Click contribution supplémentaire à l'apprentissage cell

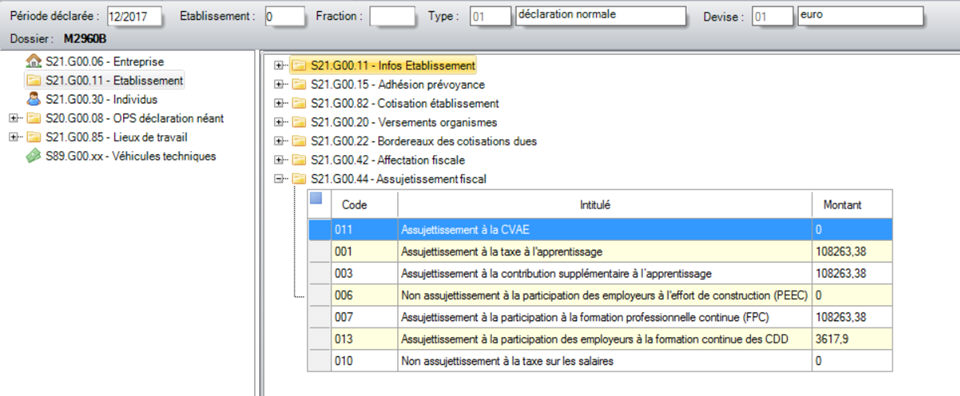(605, 273)
